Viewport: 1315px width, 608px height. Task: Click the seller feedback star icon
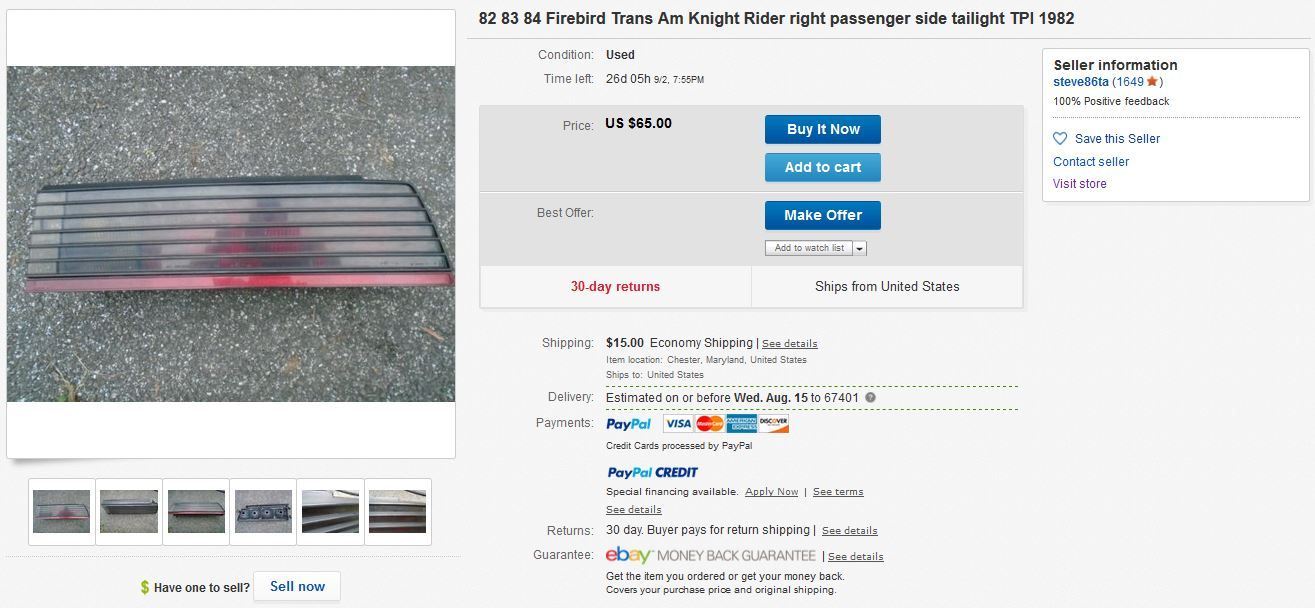(1152, 82)
